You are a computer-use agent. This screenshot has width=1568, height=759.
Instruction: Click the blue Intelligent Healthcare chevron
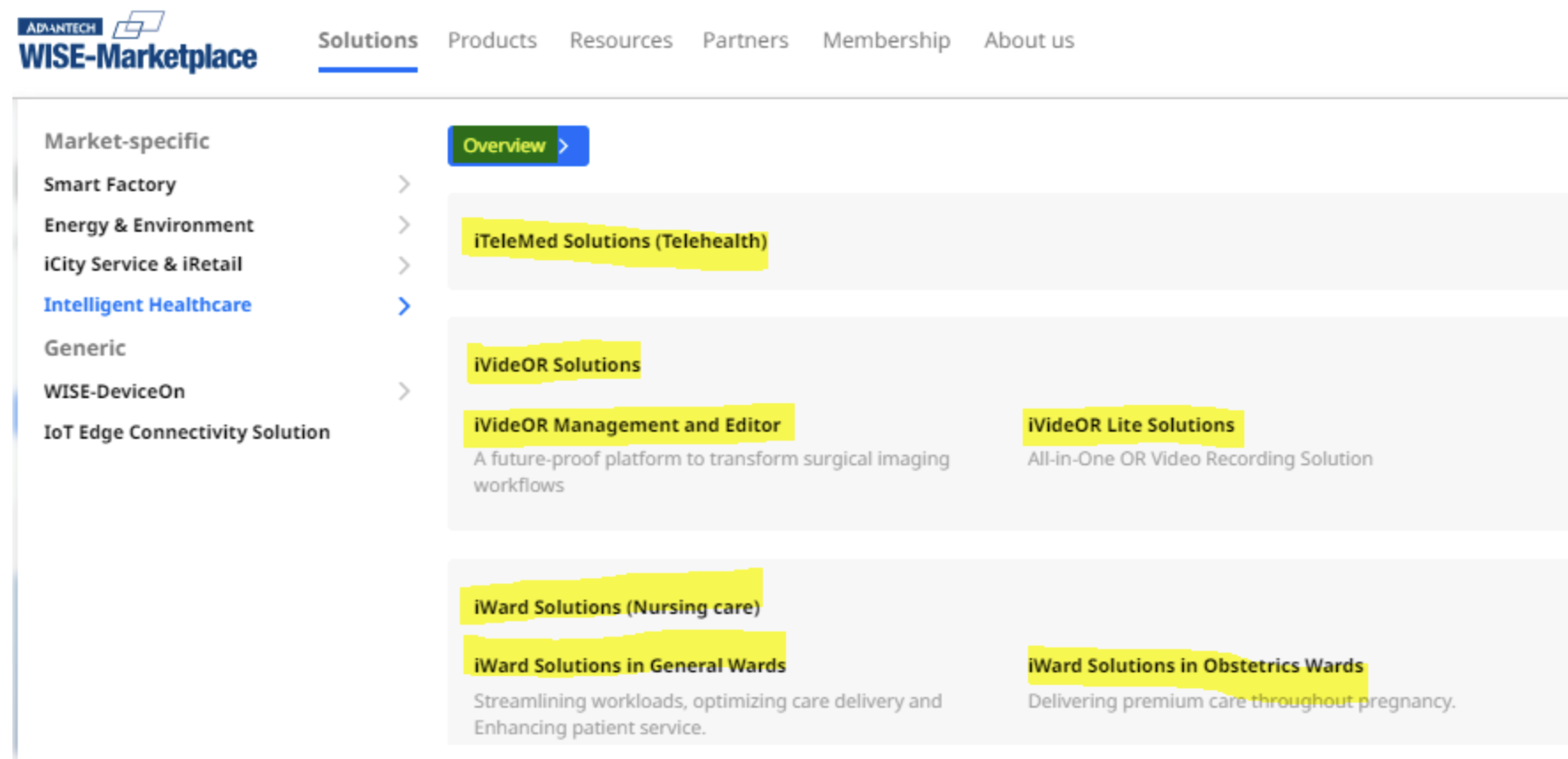(404, 306)
